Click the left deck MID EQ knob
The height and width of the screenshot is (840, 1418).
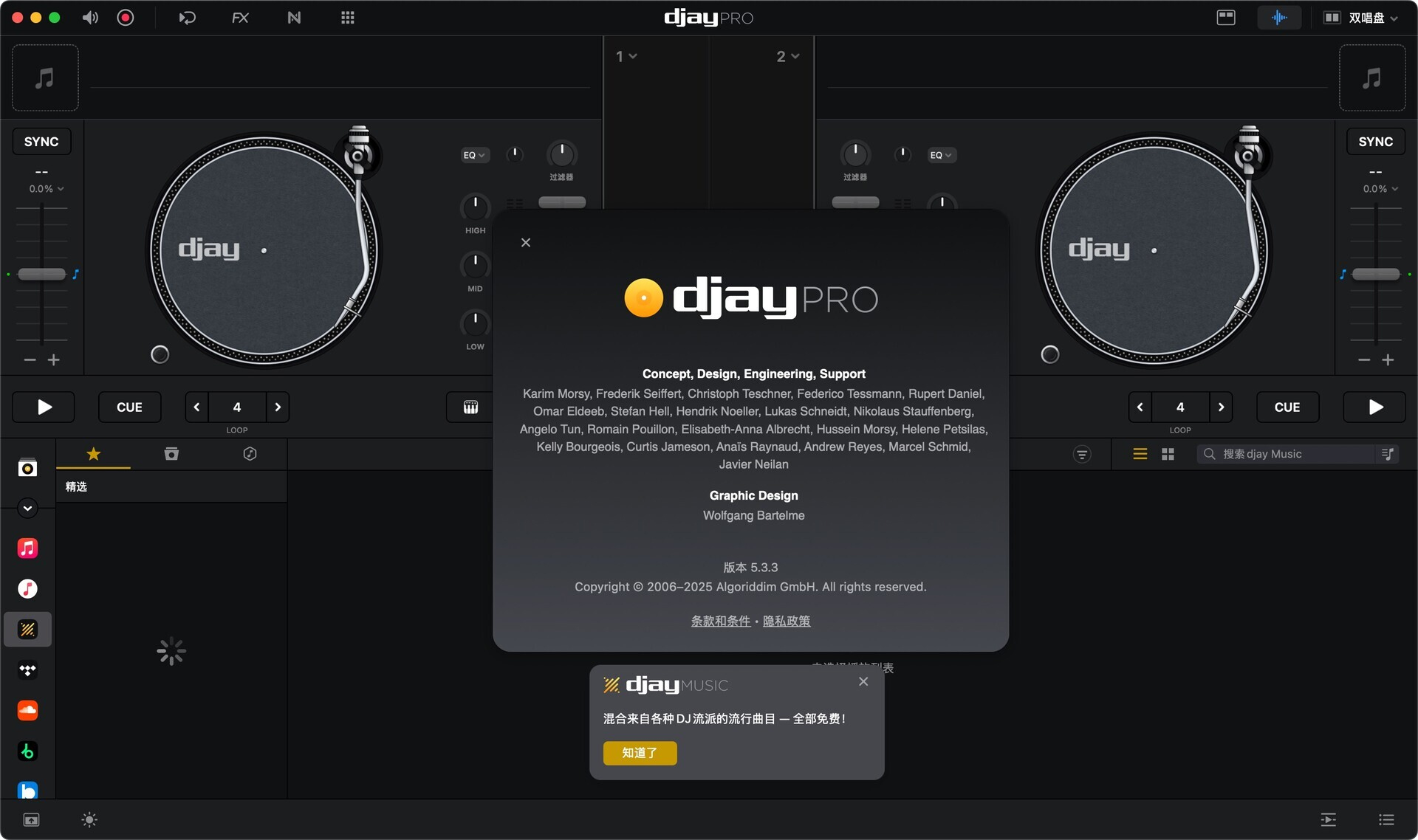[475, 264]
